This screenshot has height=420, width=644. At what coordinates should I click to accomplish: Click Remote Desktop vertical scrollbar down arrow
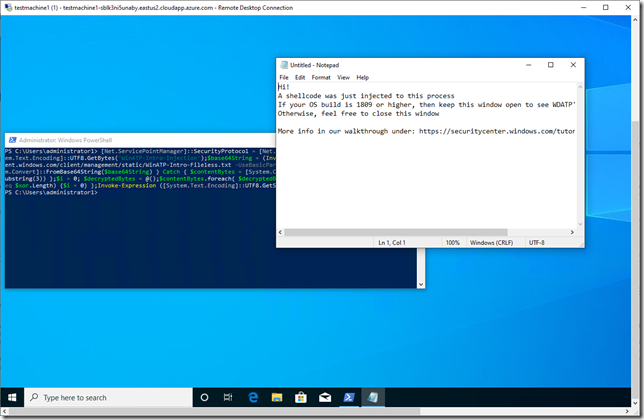[635, 403]
